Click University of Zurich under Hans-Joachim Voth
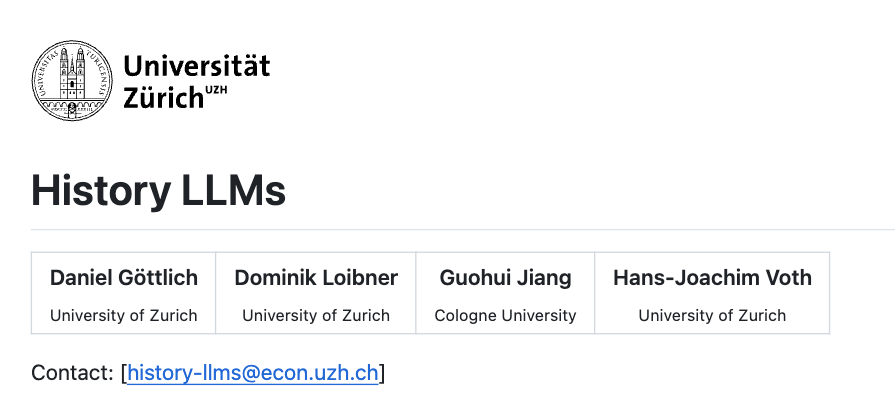Screen dimensions: 895x409 coord(712,315)
